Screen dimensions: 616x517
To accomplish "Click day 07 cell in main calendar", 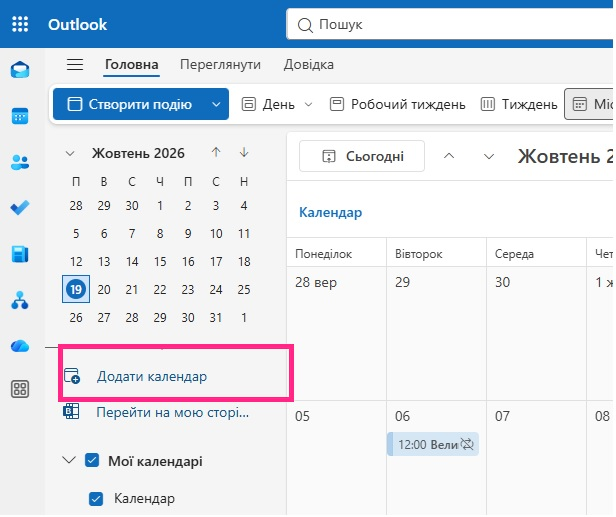I will 536,458.
